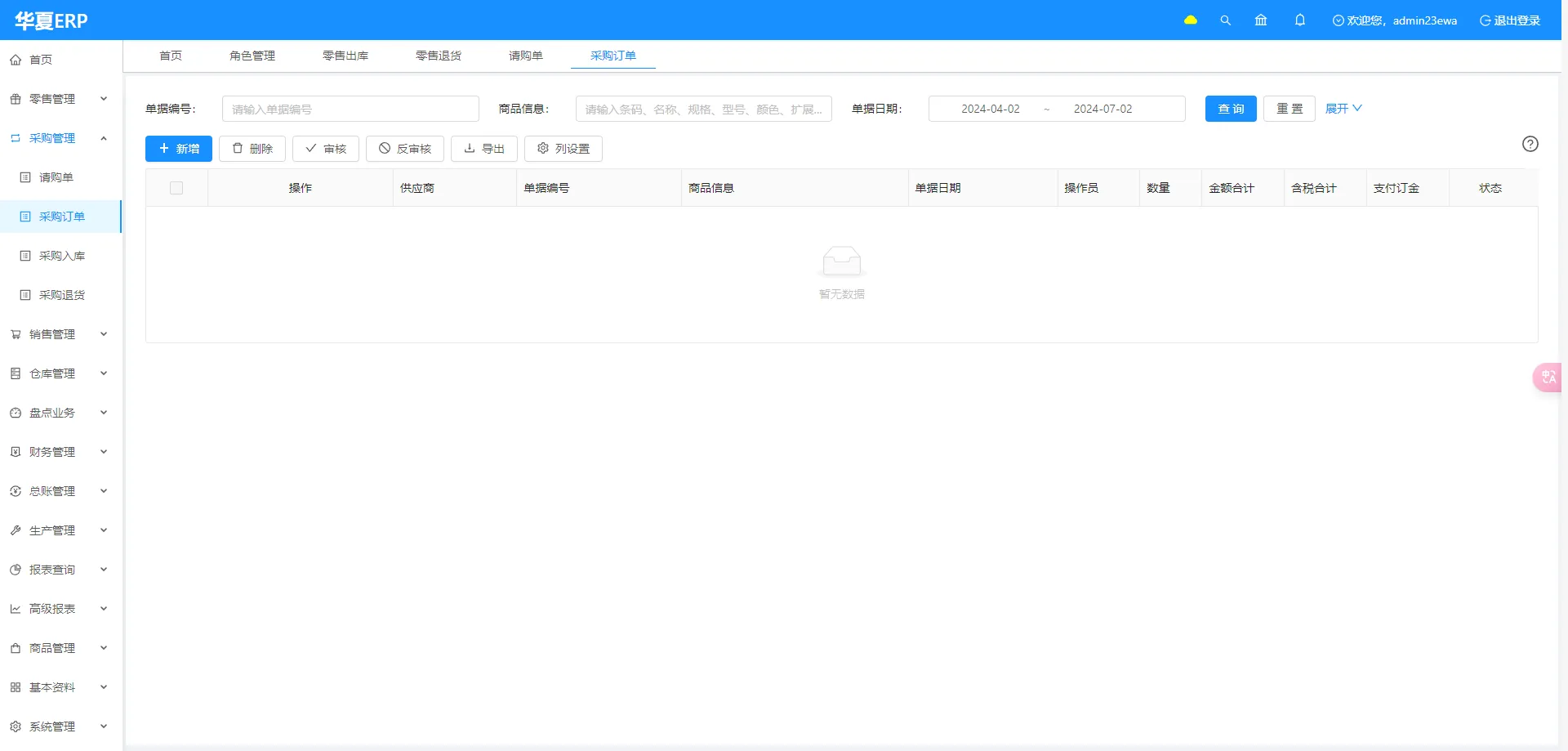Click the 生产管理 wrench icon
Screen dimensions: 1568x751
(x=16, y=530)
